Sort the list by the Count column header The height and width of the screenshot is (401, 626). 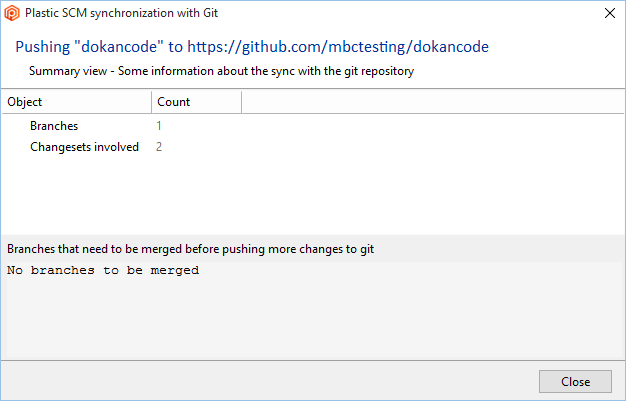pos(195,102)
